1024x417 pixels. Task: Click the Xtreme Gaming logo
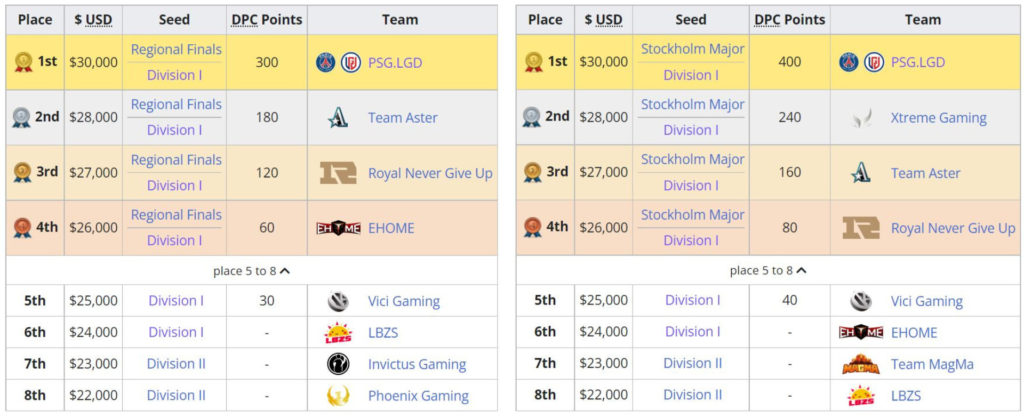click(861, 118)
